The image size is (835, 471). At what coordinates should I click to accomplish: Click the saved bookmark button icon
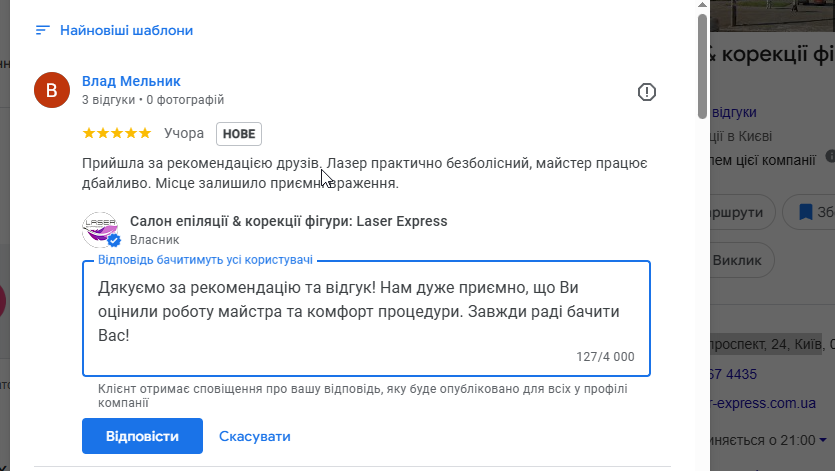804,212
